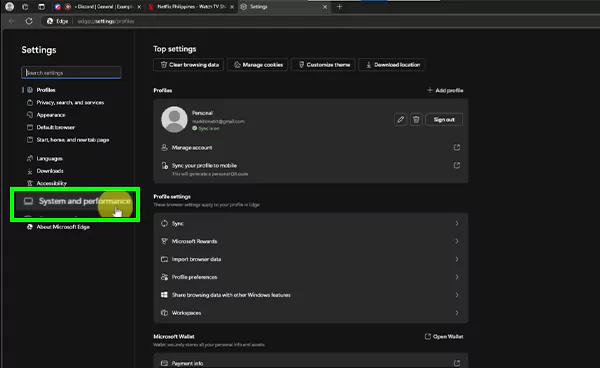Click the Manage account person icon

coord(165,148)
